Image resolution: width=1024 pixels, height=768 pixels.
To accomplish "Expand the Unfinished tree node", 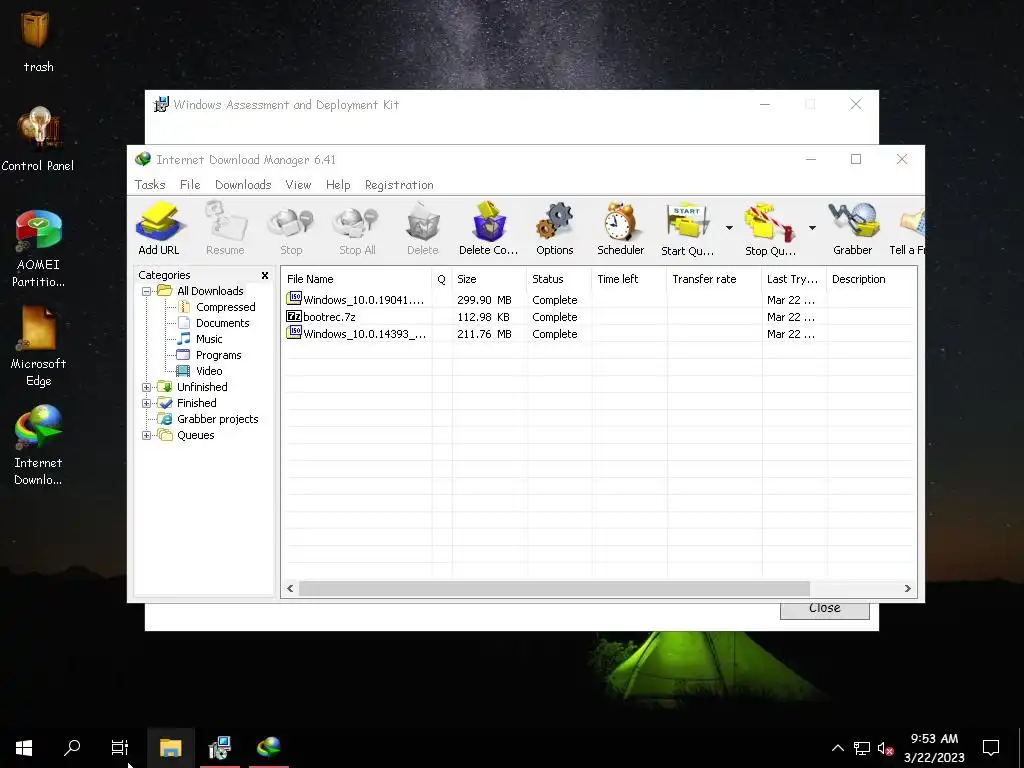I will 146,387.
